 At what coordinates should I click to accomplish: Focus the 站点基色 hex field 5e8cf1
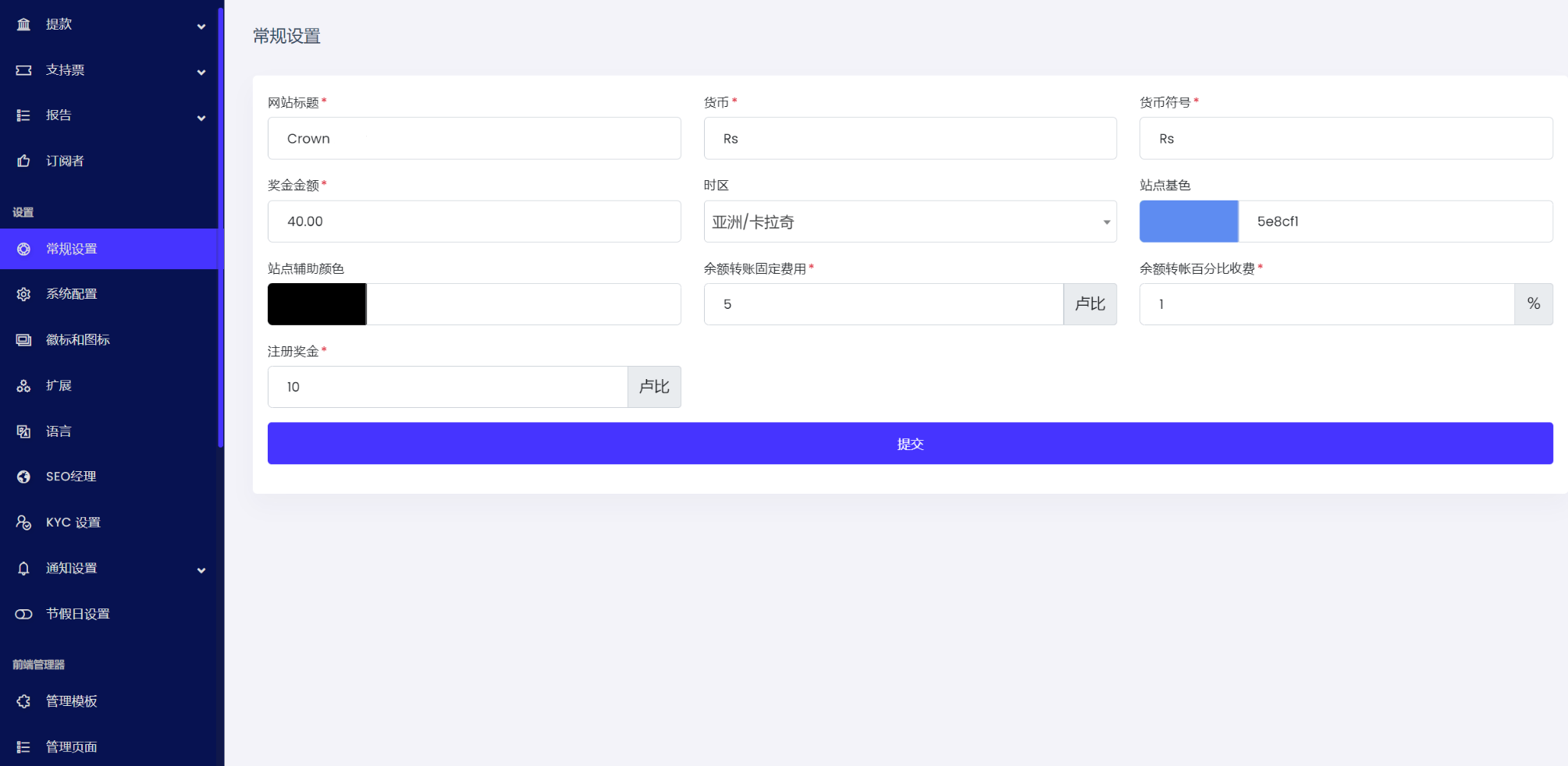click(x=1396, y=222)
